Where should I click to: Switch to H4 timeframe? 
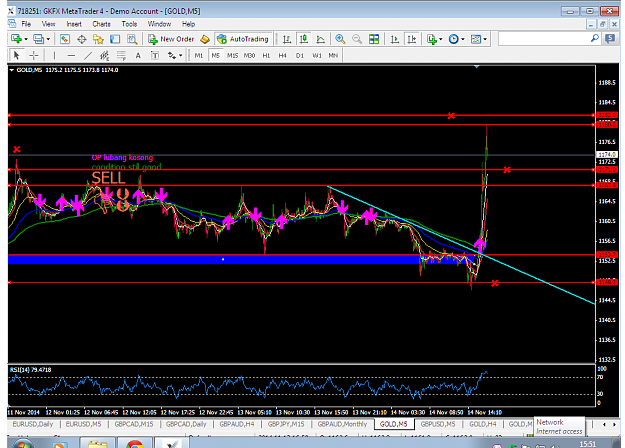point(283,55)
